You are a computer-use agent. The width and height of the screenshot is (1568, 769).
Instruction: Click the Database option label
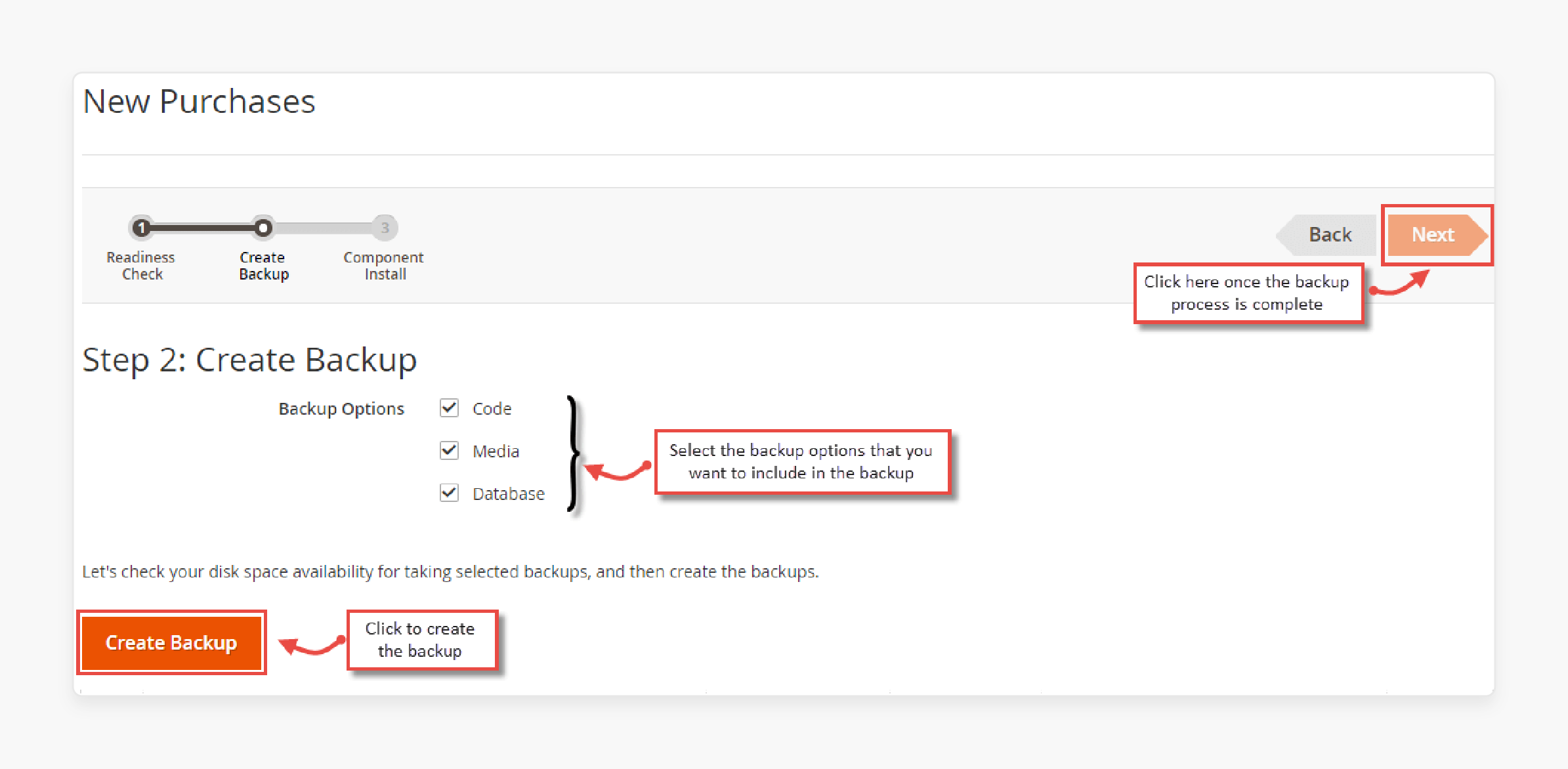(x=509, y=493)
